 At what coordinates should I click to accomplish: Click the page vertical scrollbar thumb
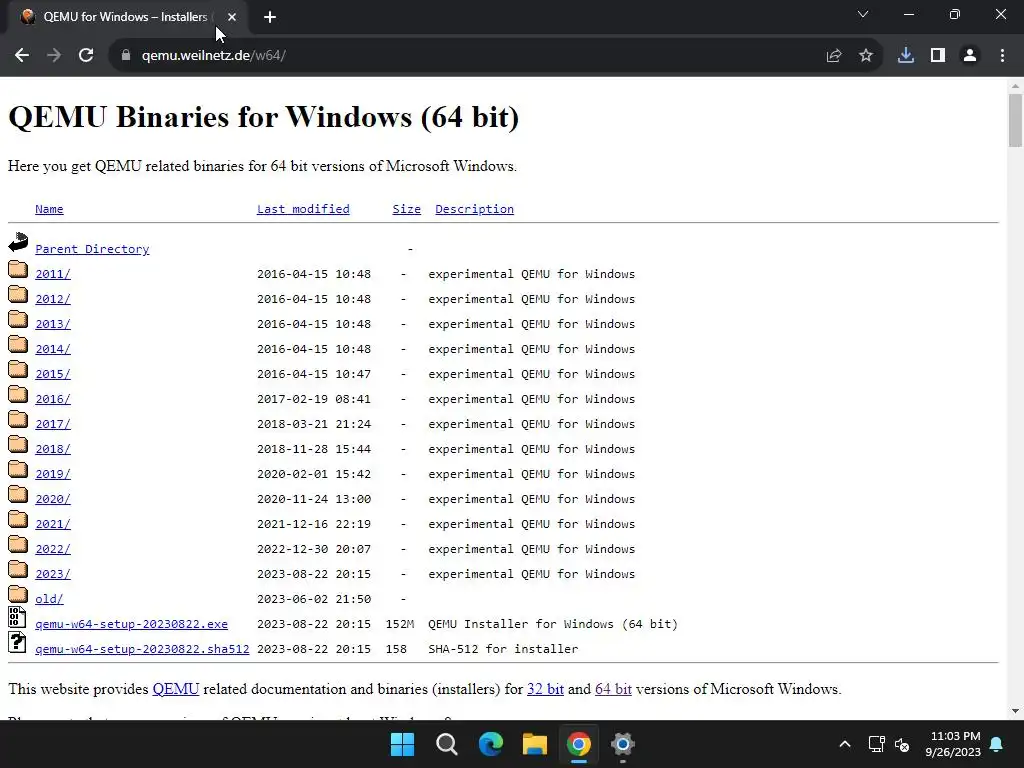pyautogui.click(x=1015, y=121)
